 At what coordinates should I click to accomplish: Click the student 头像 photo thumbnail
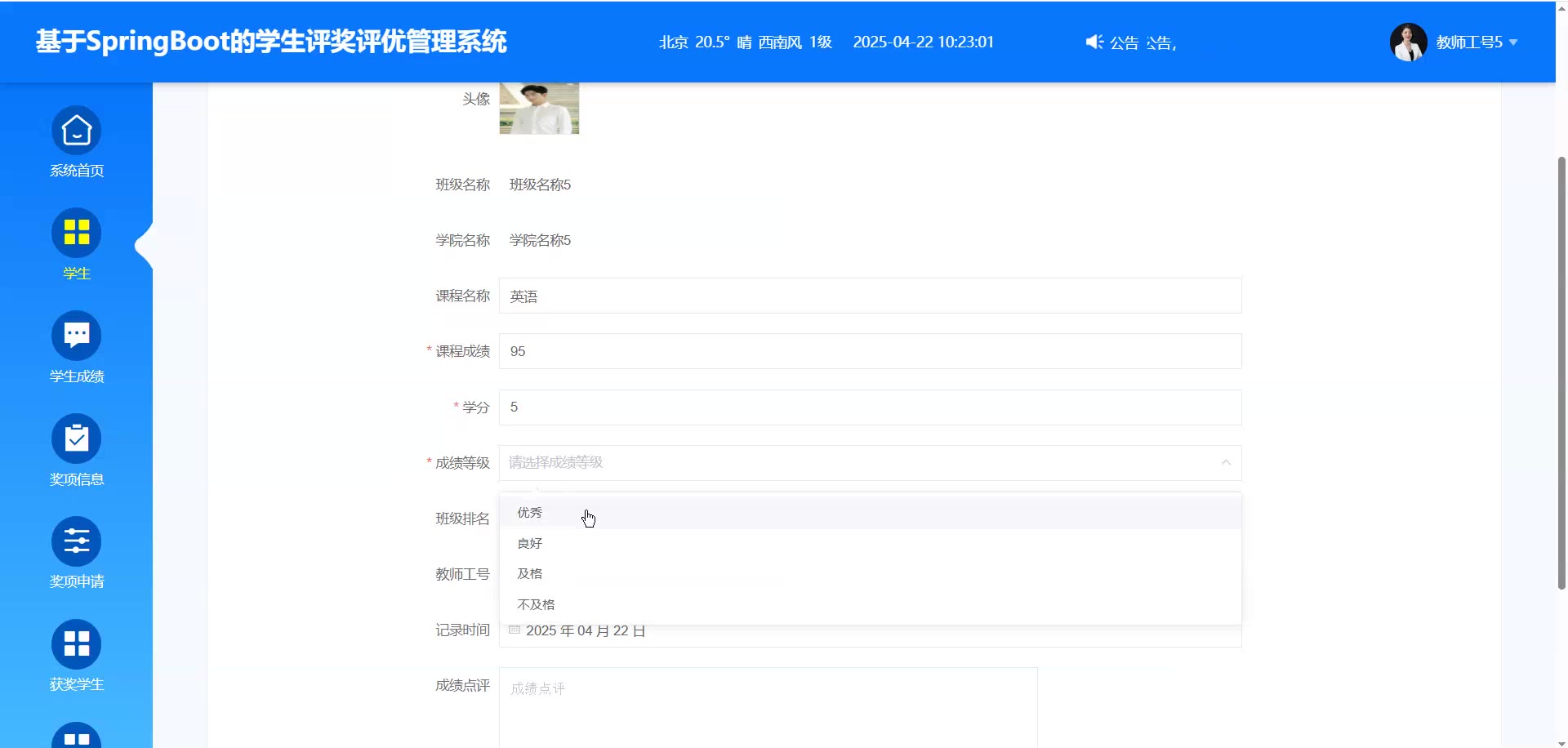coord(539,108)
